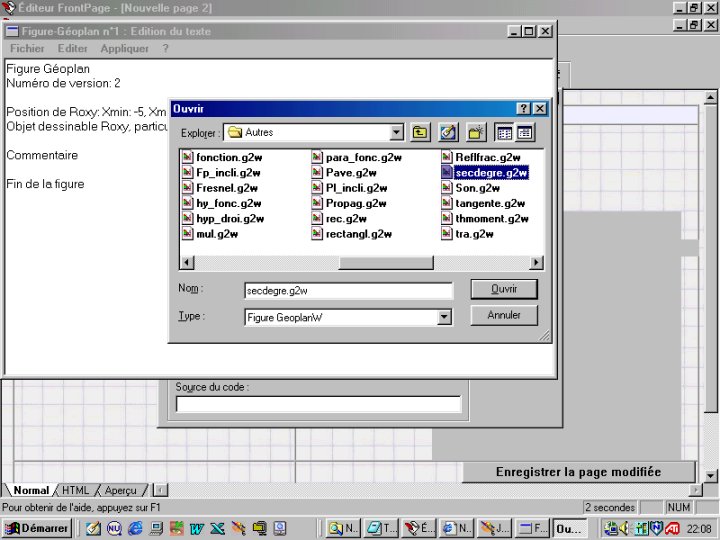Select the file para_fonc.g2w
The image size is (720, 540).
tap(357, 158)
